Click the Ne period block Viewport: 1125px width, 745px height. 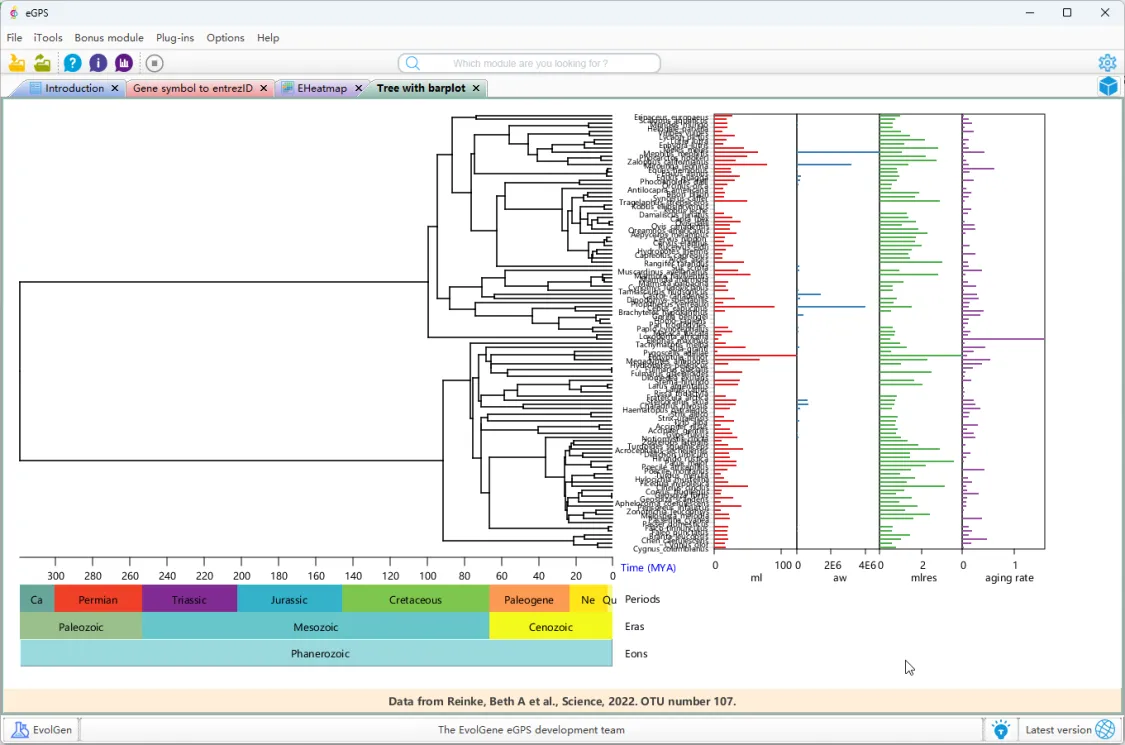[588, 599]
